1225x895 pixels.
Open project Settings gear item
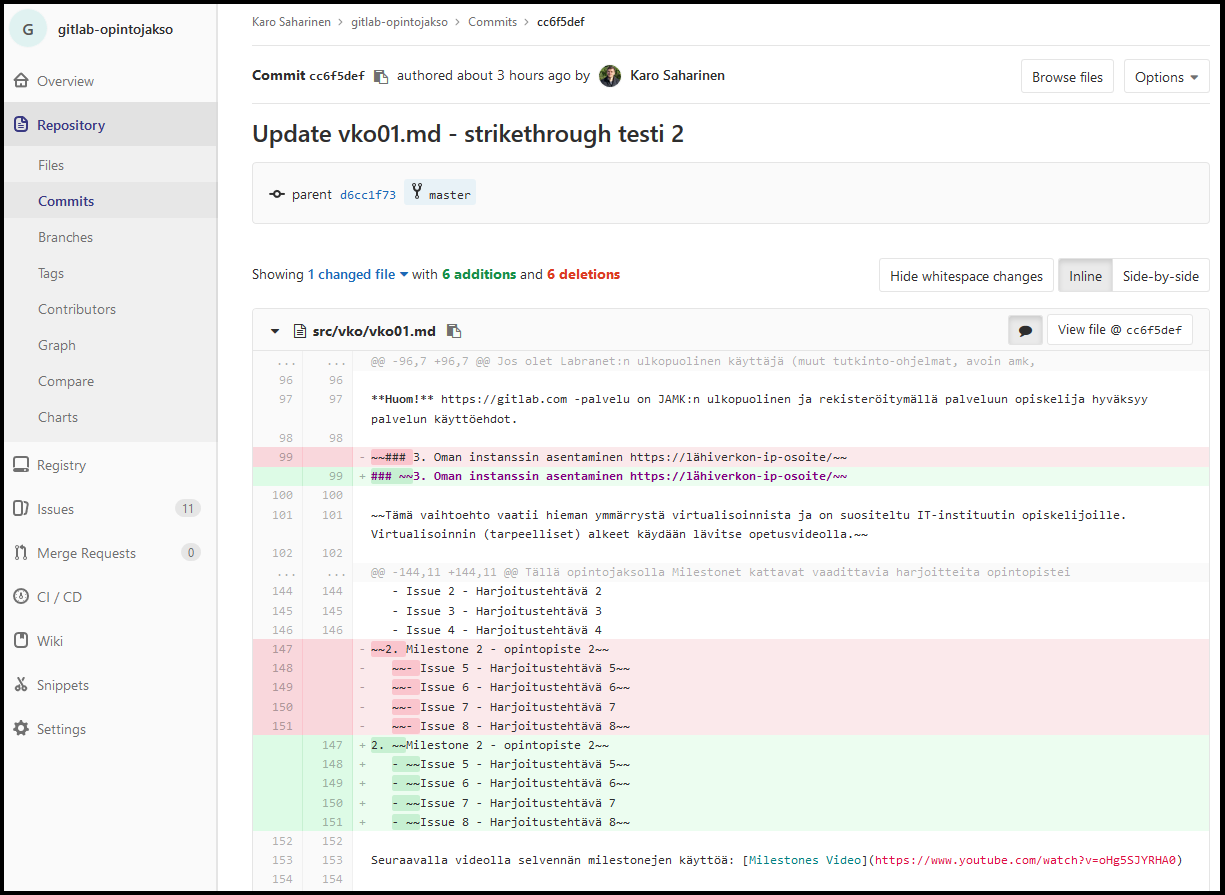coord(21,729)
